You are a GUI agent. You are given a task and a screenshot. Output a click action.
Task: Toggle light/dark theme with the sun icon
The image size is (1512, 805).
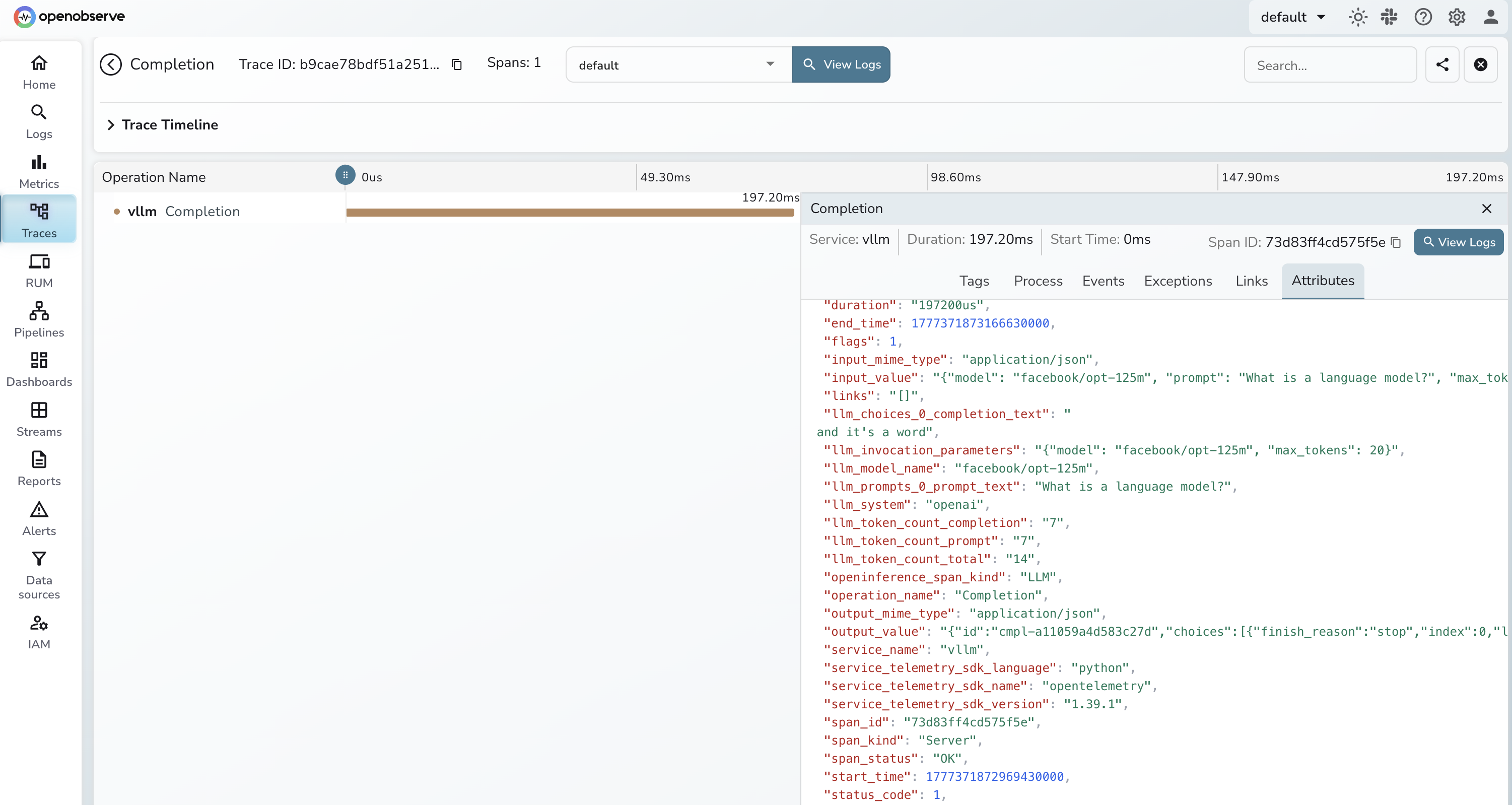pos(1357,17)
